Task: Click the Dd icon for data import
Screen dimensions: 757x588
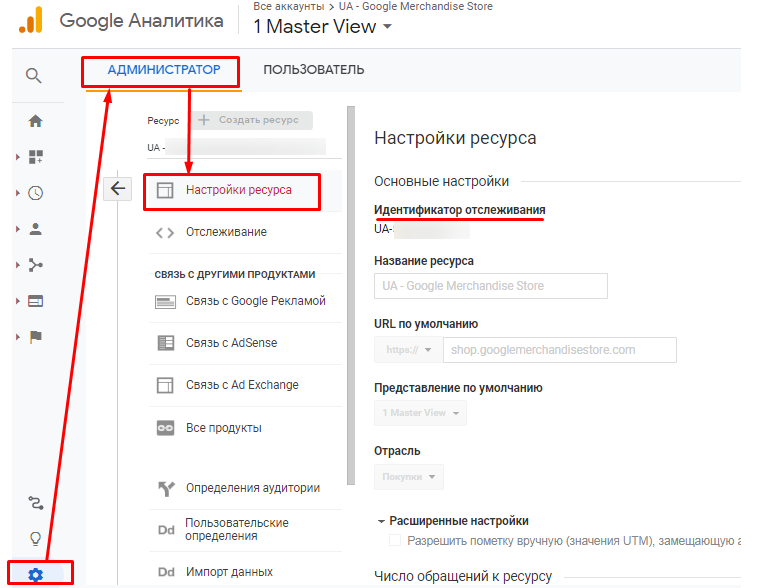Action: [x=166, y=572]
